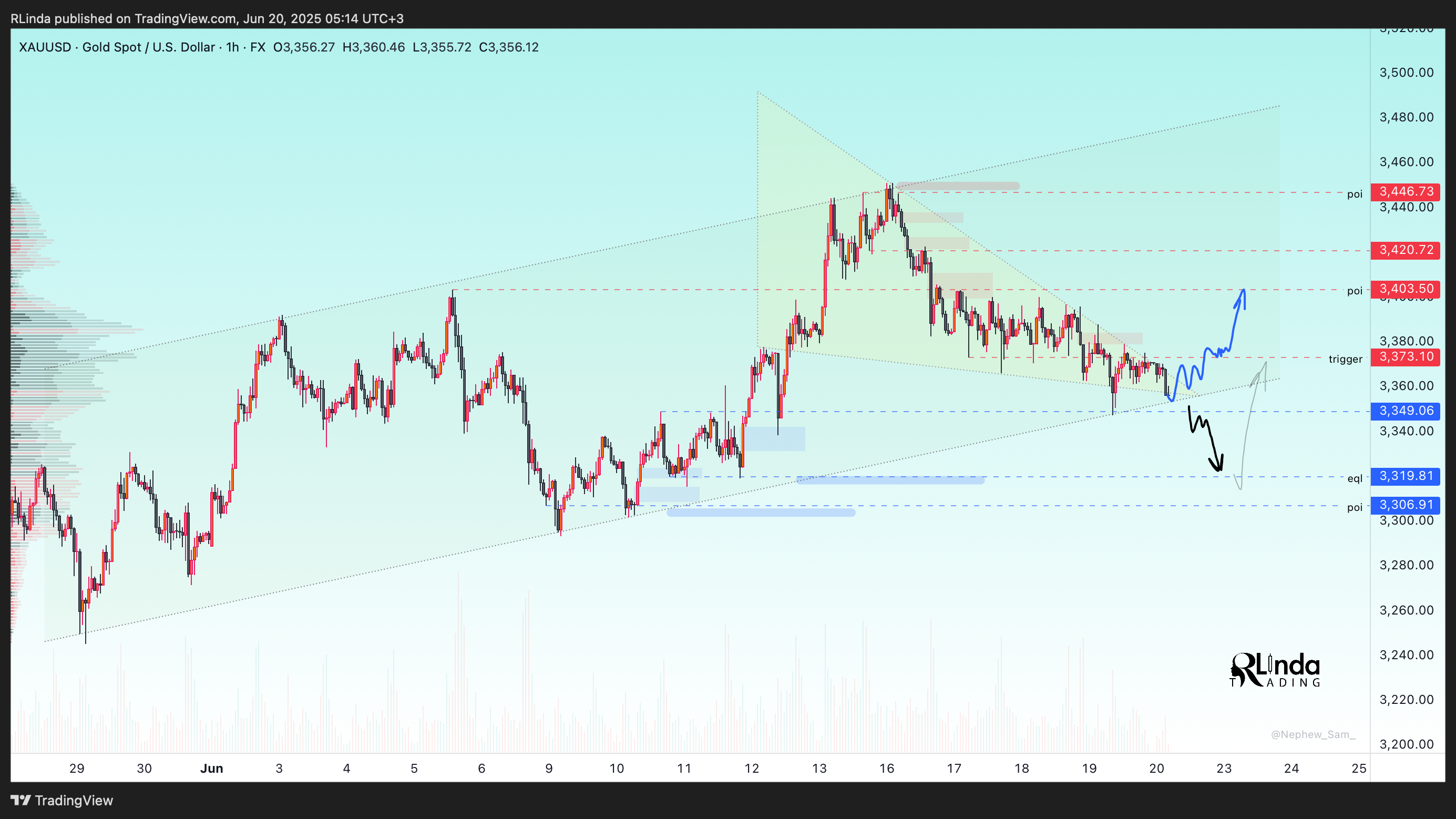1456x819 pixels.
Task: Click date 20 on the time axis
Action: coord(1156,768)
